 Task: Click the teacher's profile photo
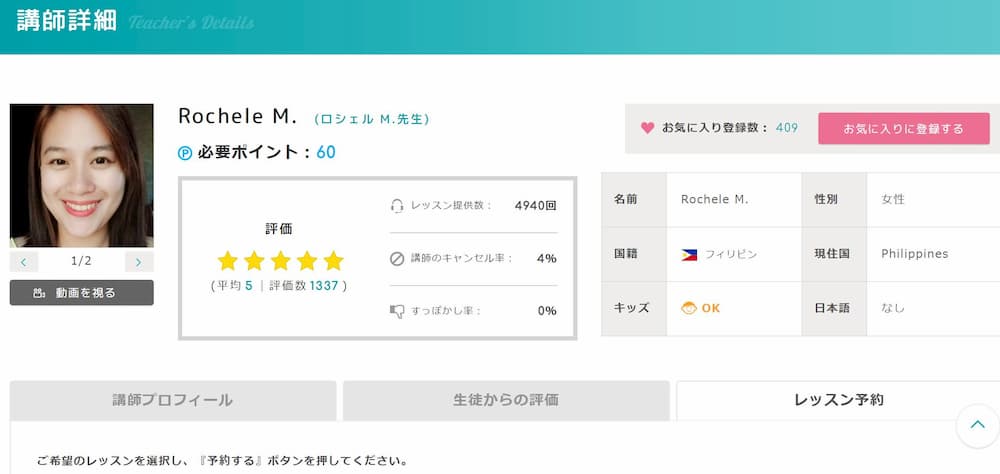click(82, 175)
